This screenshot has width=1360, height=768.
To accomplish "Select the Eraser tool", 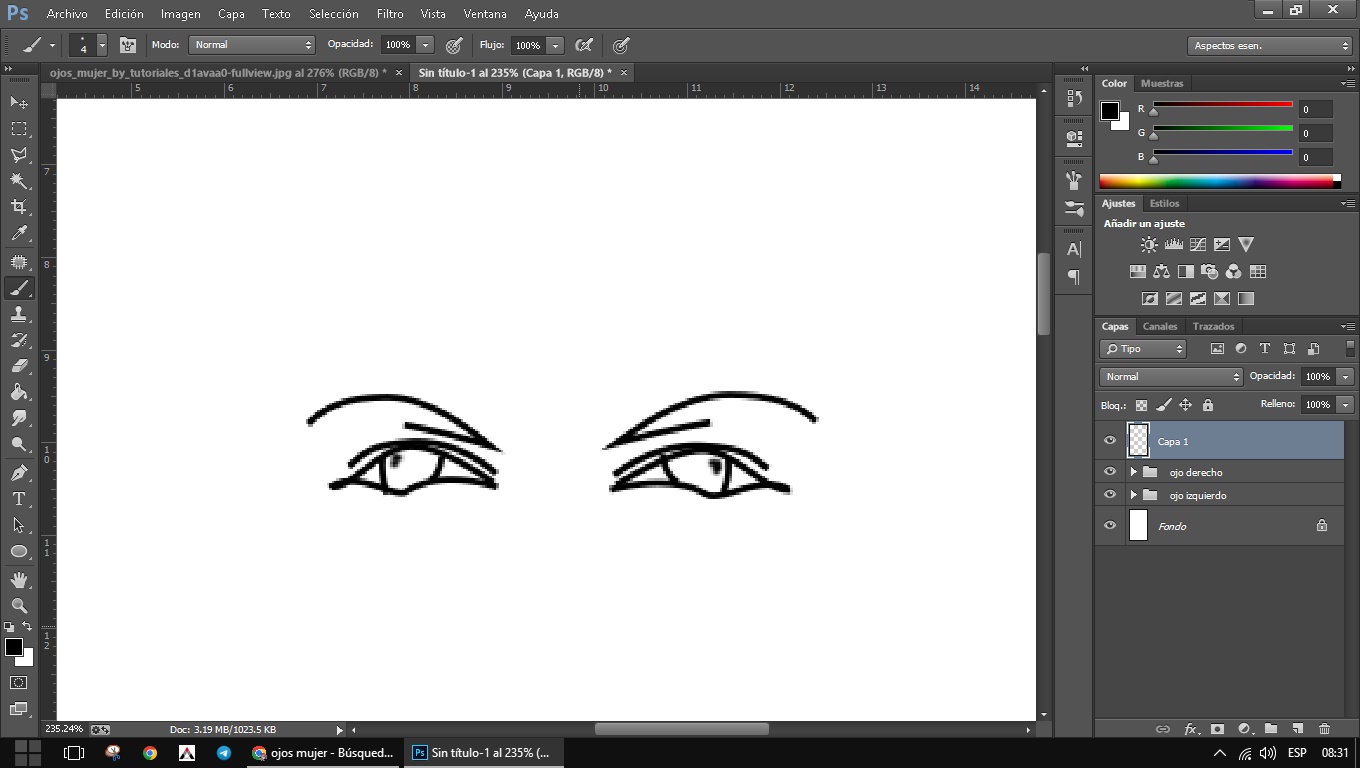I will pos(19,366).
